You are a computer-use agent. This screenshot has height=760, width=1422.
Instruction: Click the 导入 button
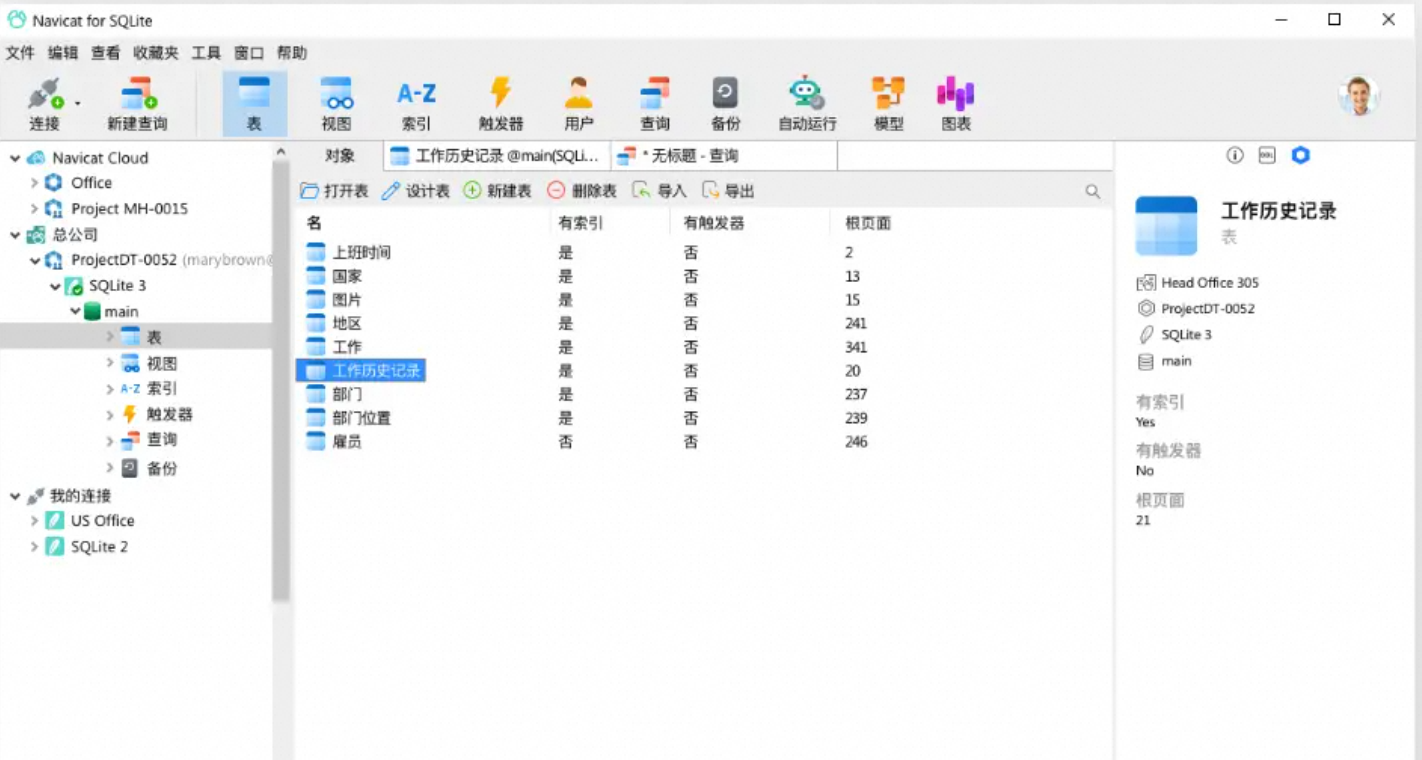pos(660,191)
